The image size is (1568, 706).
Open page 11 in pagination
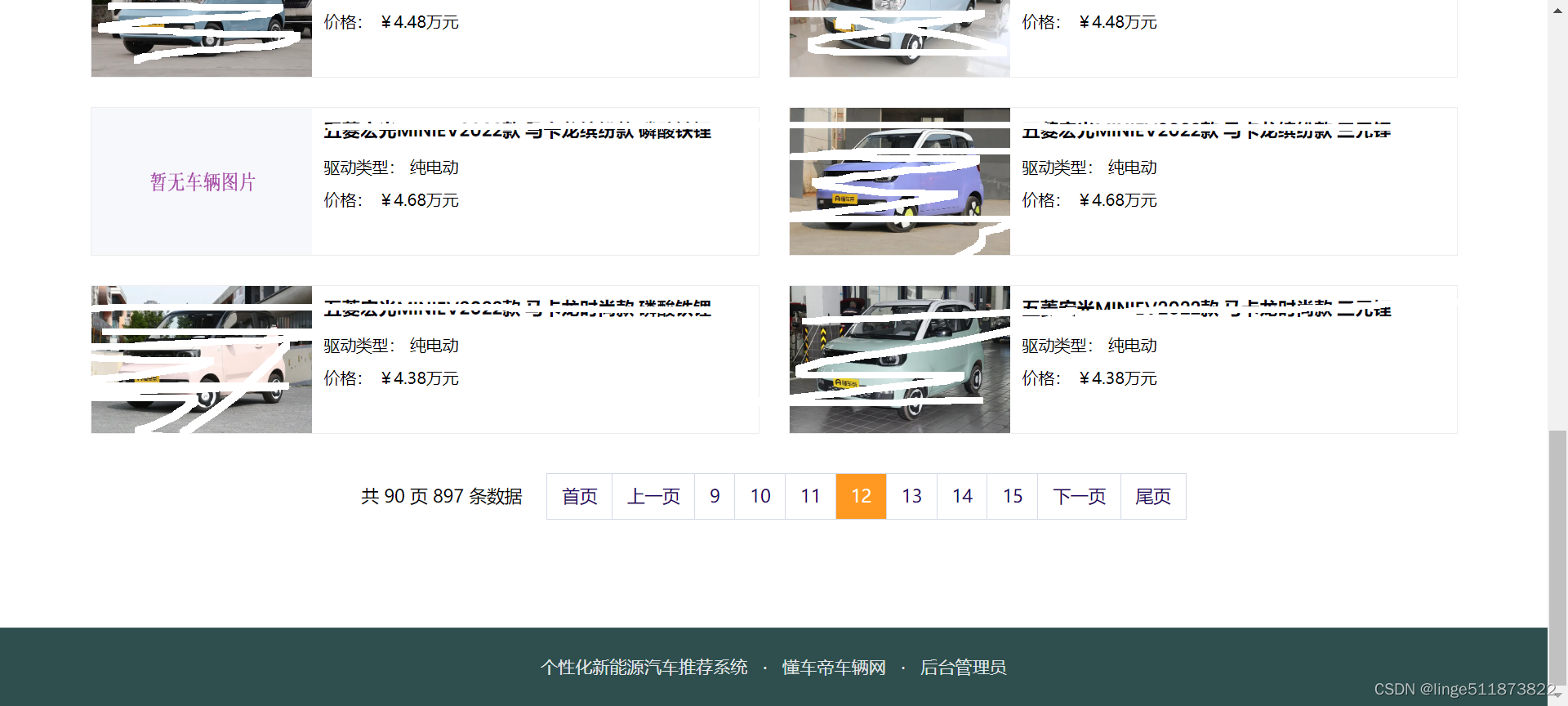810,496
